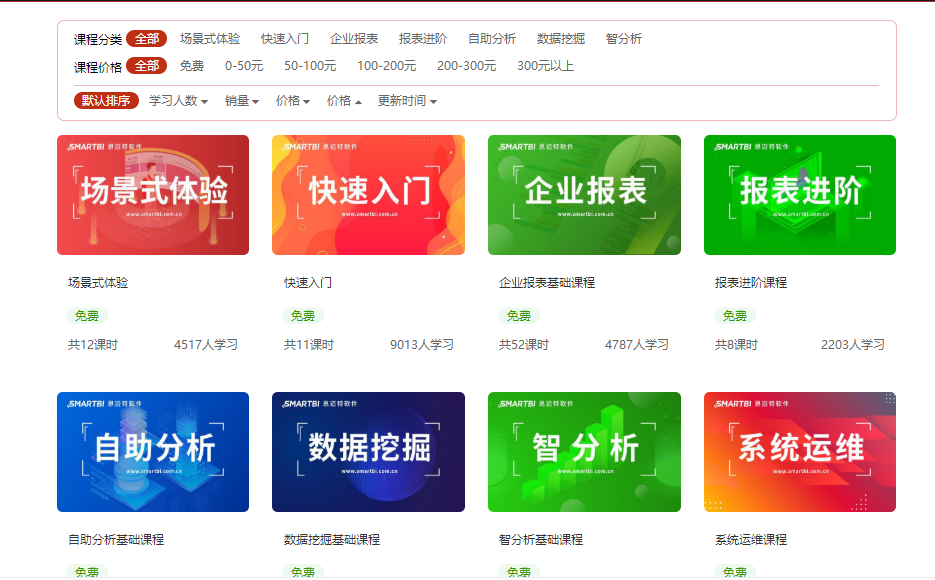Filter courses by 场景式体验 category
Viewport: 935px width, 580px height.
[x=210, y=39]
